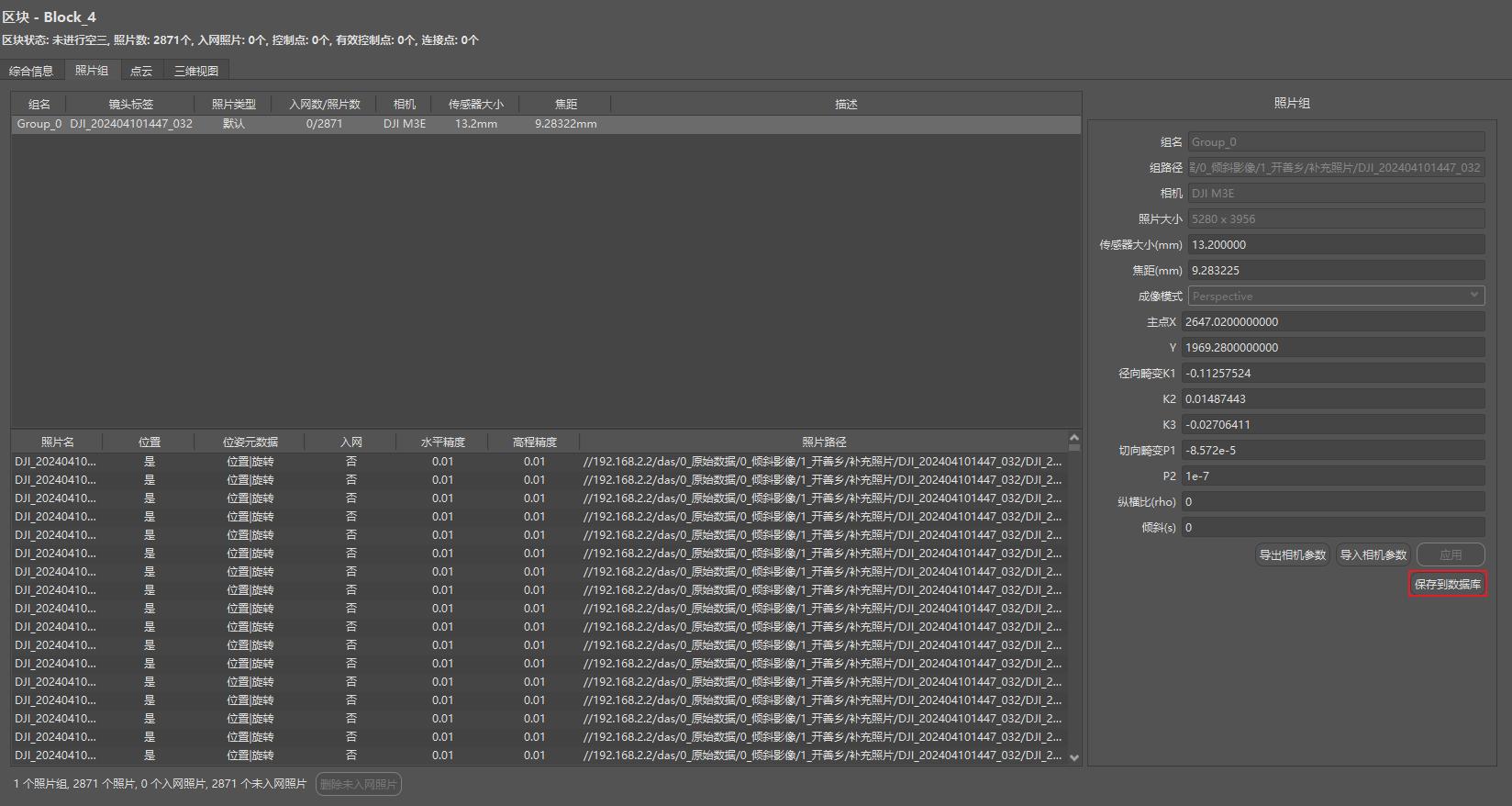This screenshot has width=1512, height=806.
Task: Sort by the 组名 column header
Action: (39, 104)
